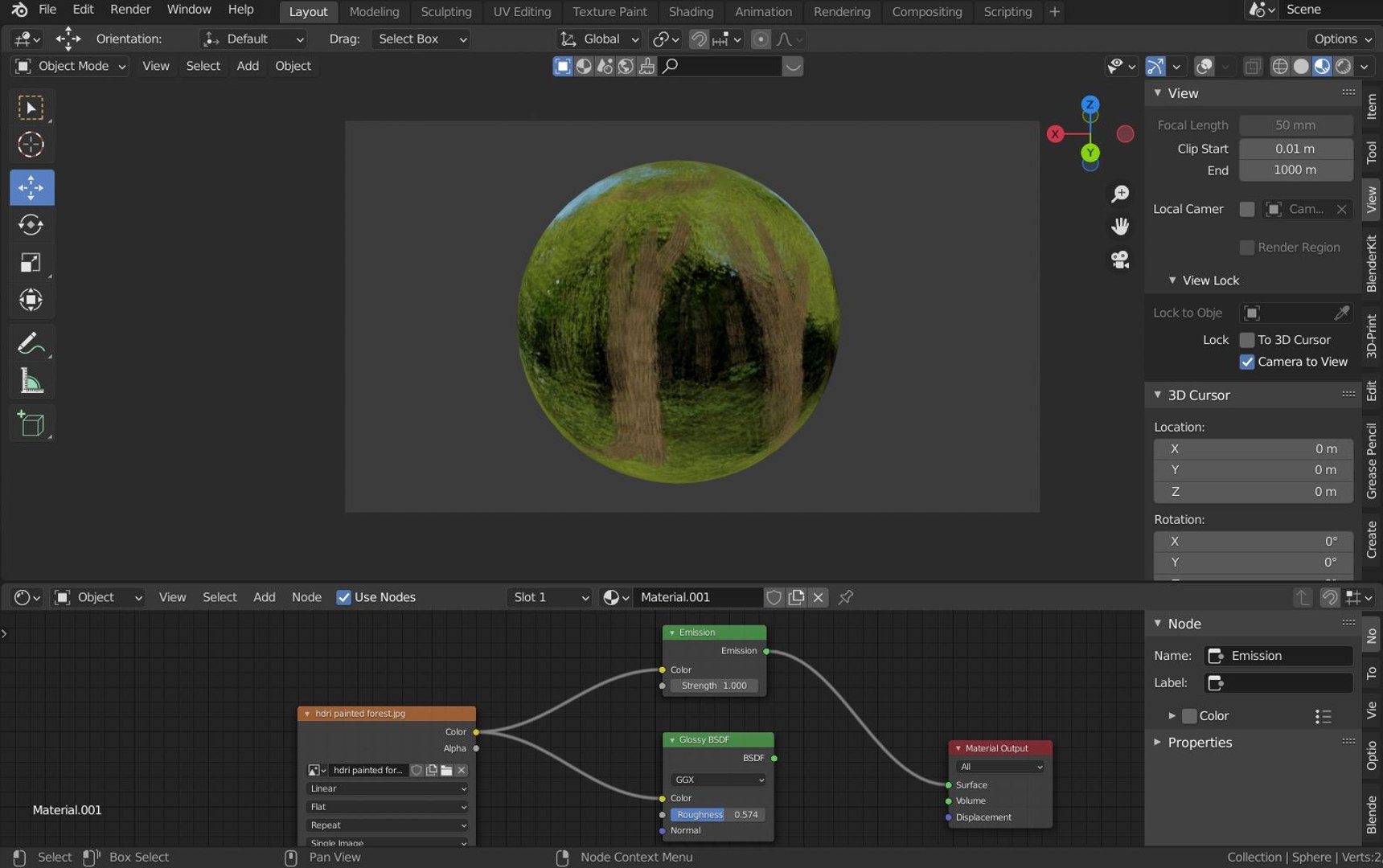Switch to the Shading workspace tab
The width and height of the screenshot is (1383, 868).
691,12
